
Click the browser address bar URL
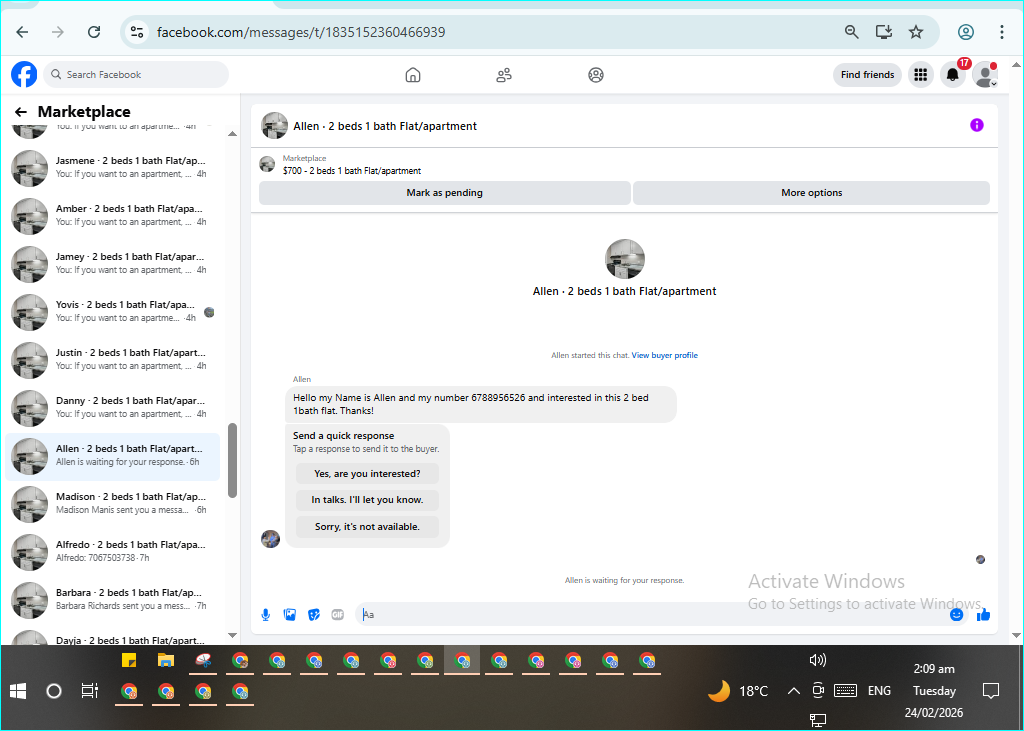(x=301, y=32)
